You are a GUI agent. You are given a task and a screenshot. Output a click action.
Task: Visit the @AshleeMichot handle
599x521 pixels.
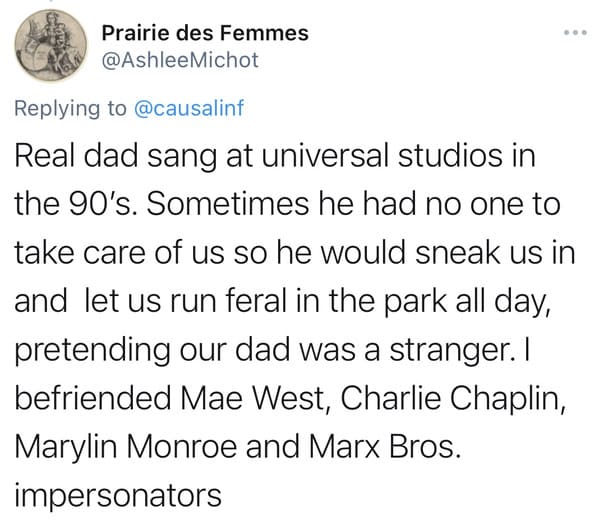pos(180,60)
